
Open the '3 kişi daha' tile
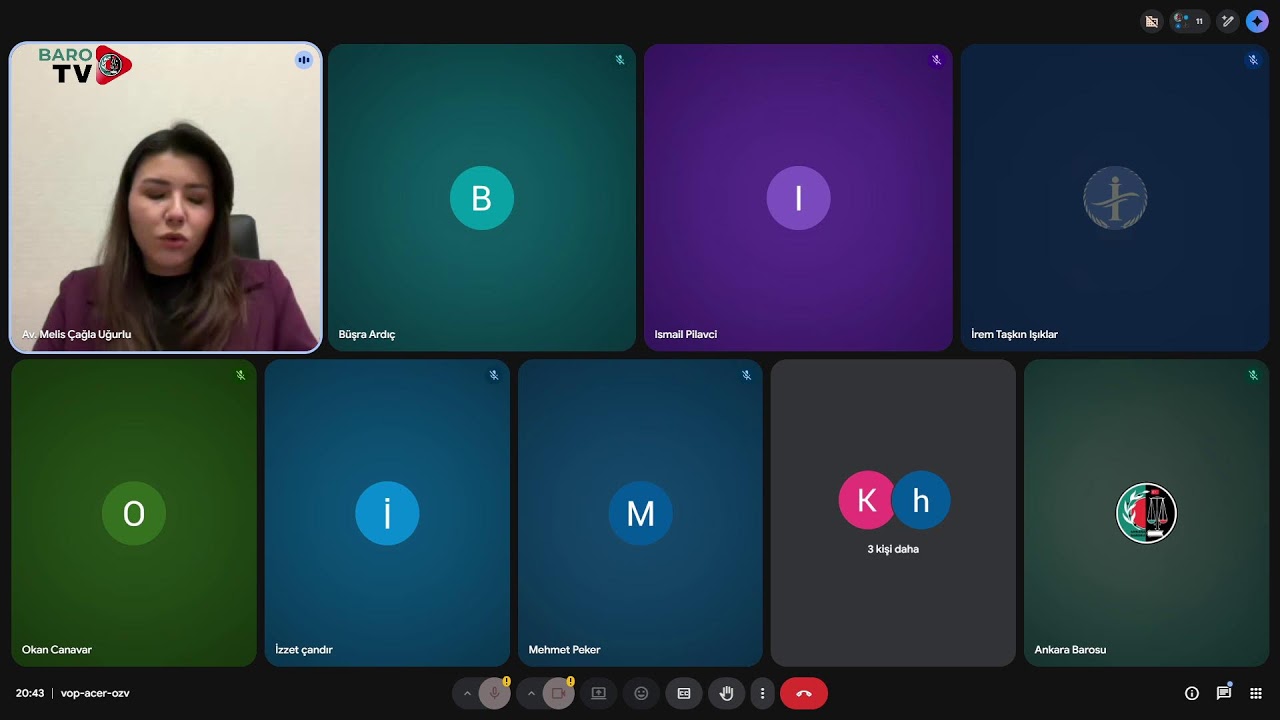(x=893, y=513)
